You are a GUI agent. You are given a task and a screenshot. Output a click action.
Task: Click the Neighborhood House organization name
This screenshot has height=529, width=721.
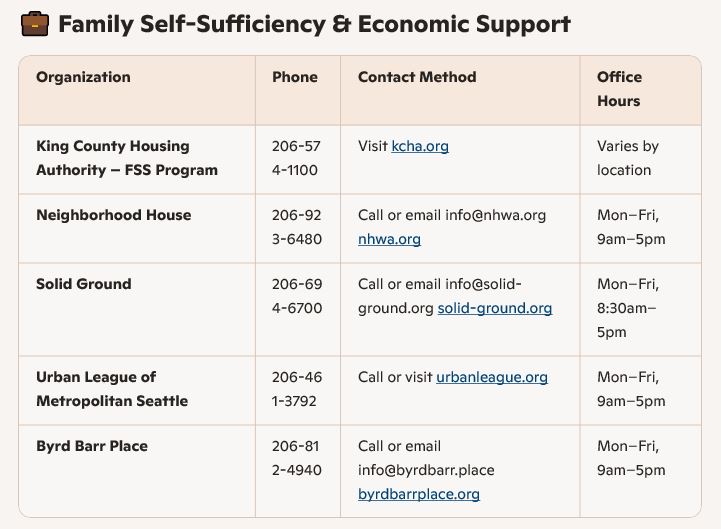[113, 215]
